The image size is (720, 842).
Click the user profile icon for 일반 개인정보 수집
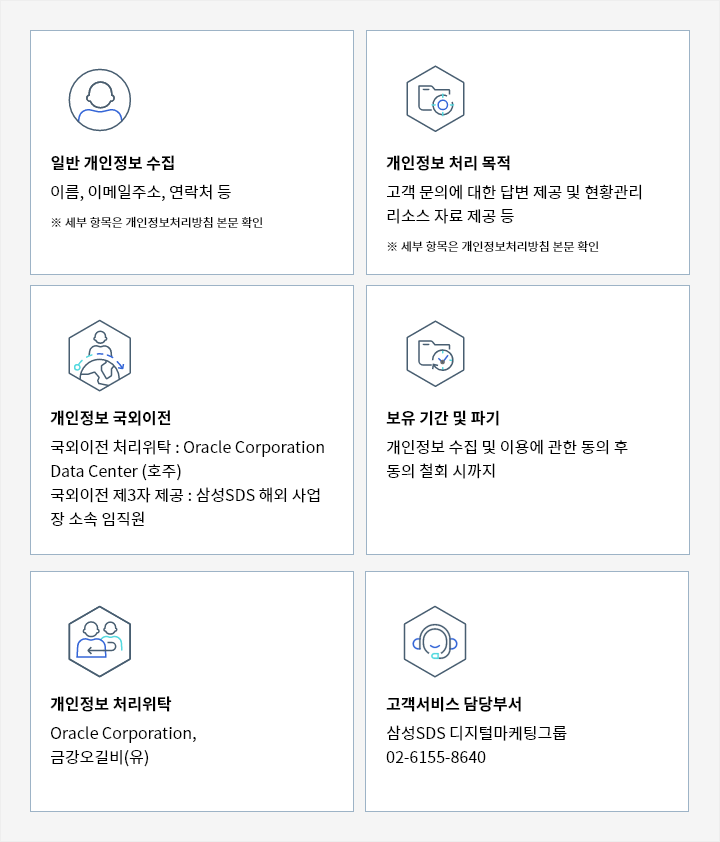coord(100,100)
